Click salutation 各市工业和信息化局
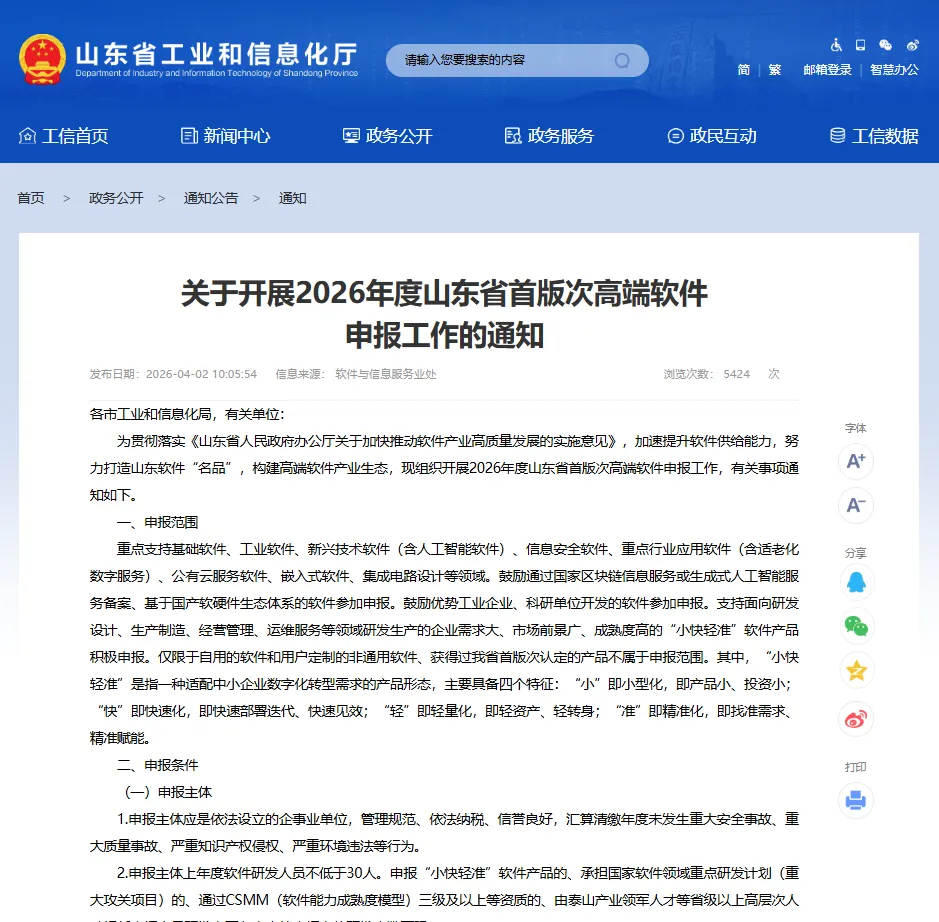939x922 pixels. coord(150,414)
